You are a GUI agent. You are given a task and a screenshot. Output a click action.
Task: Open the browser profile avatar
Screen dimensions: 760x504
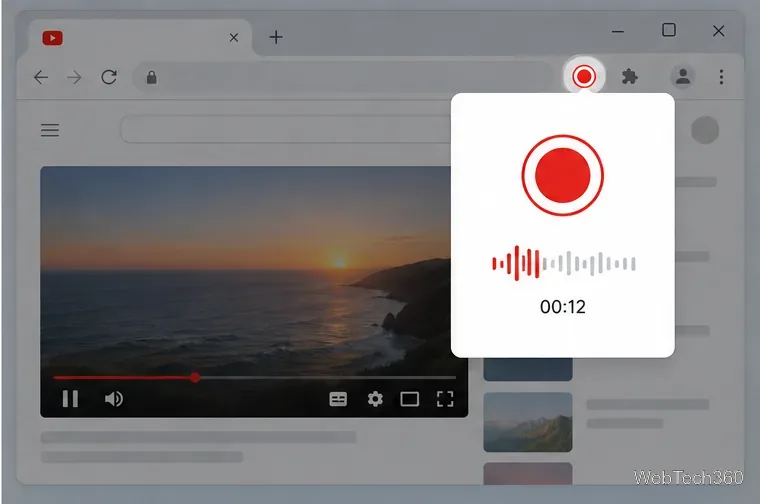pos(683,77)
